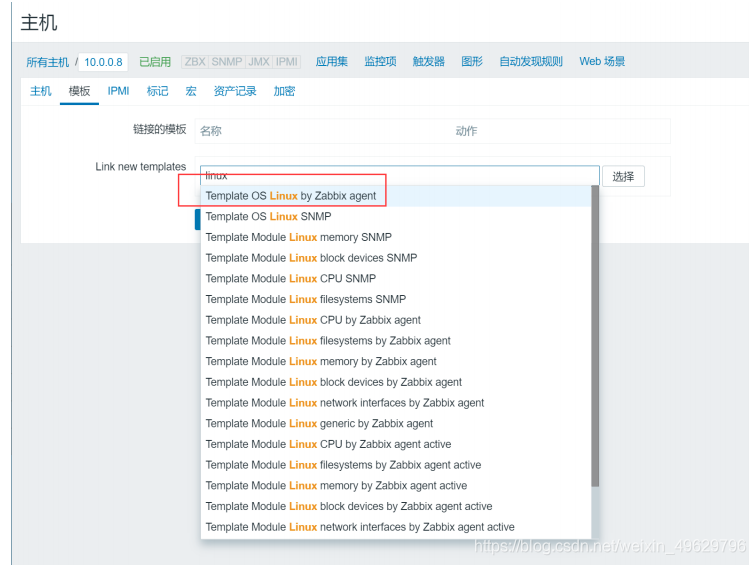Choose Template Module Linux block devices SNMP
The height and width of the screenshot is (565, 756).
pyautogui.click(x=396, y=258)
